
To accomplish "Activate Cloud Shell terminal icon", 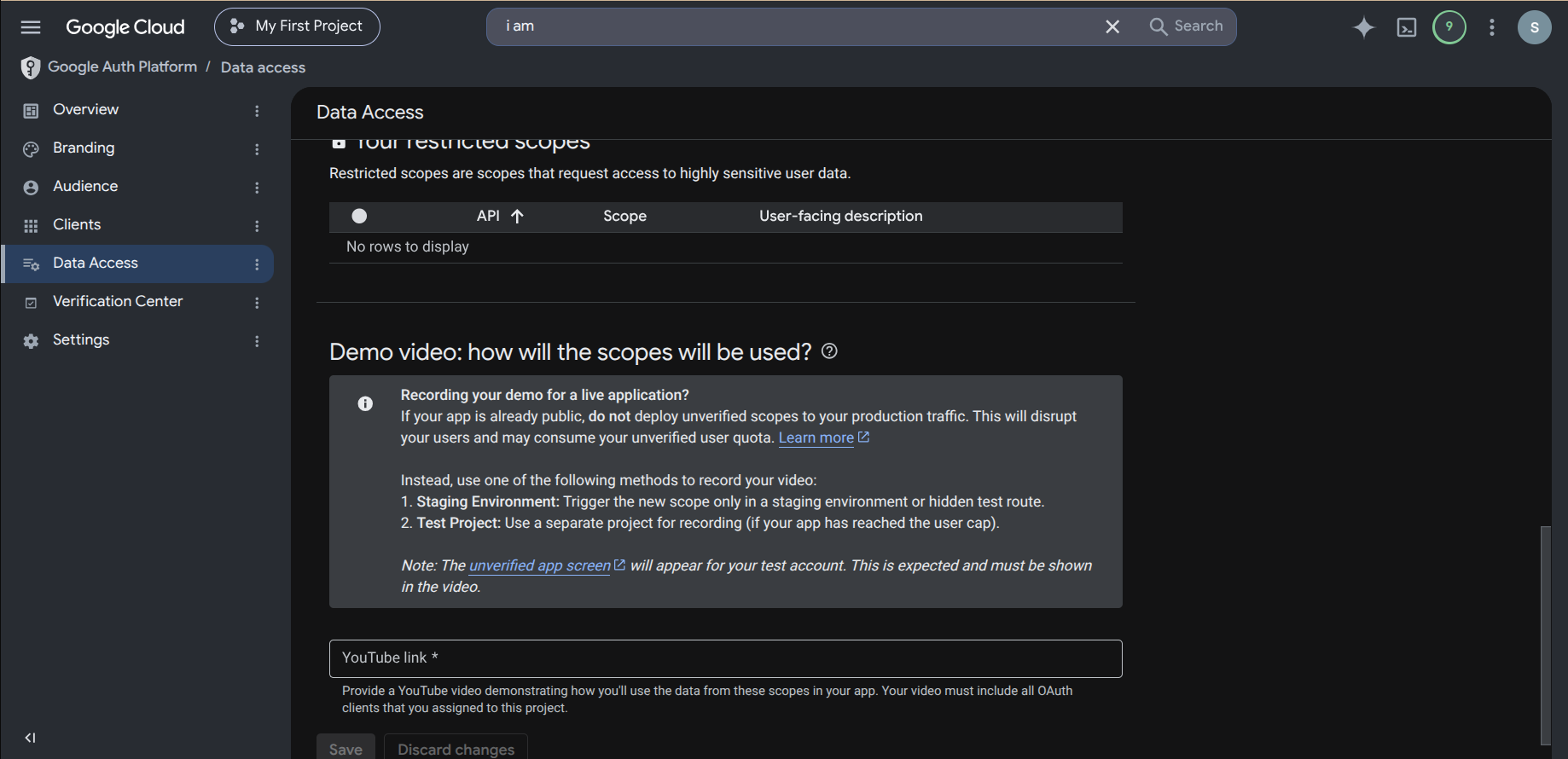I will click(x=1407, y=27).
